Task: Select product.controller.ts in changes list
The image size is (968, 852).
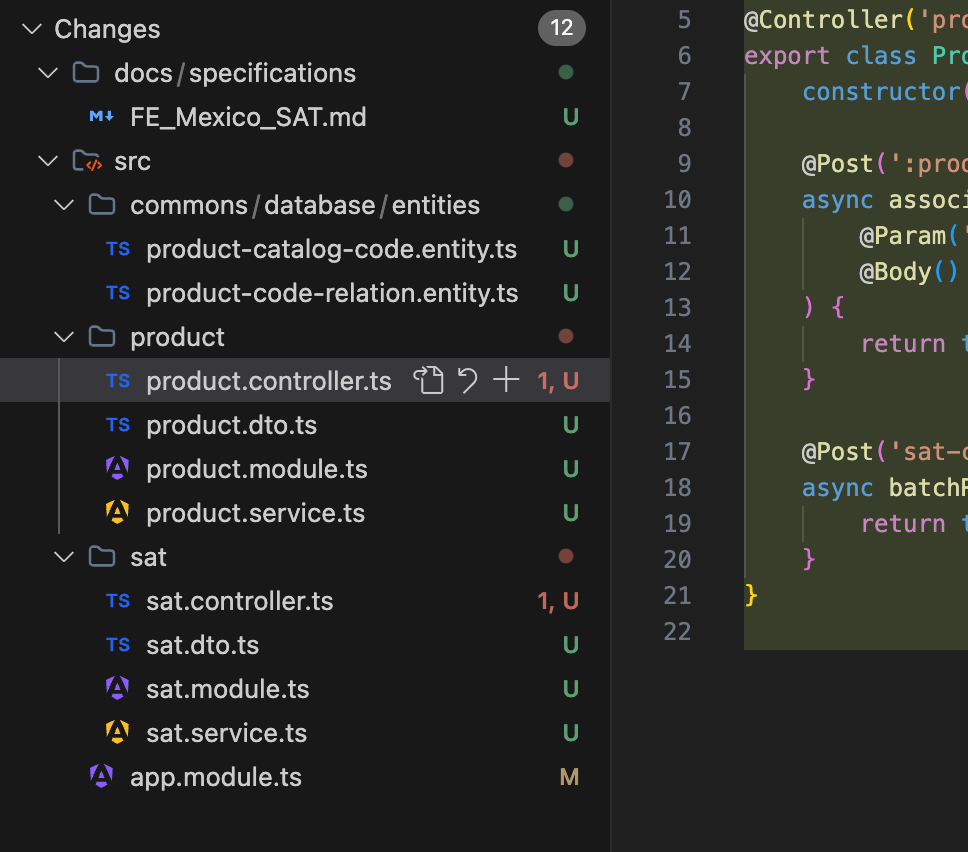Action: coord(305,380)
